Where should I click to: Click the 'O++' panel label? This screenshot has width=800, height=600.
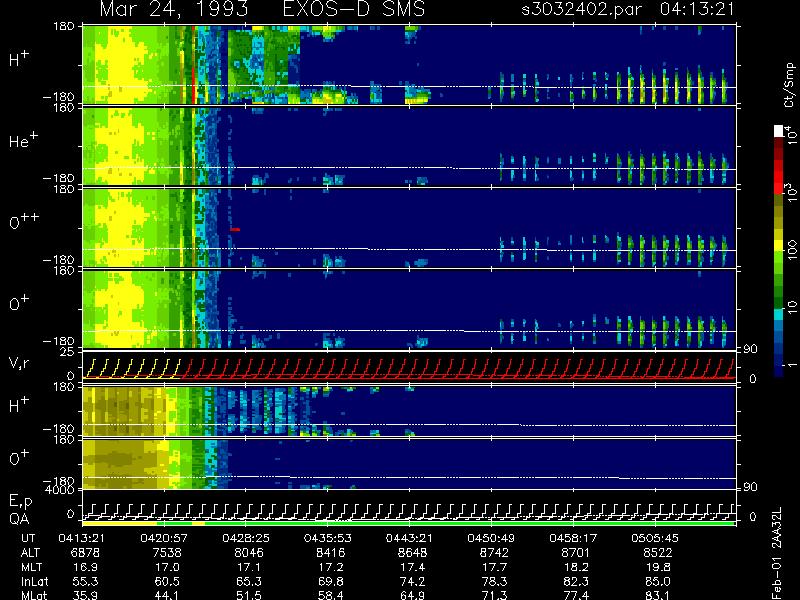tap(23, 220)
